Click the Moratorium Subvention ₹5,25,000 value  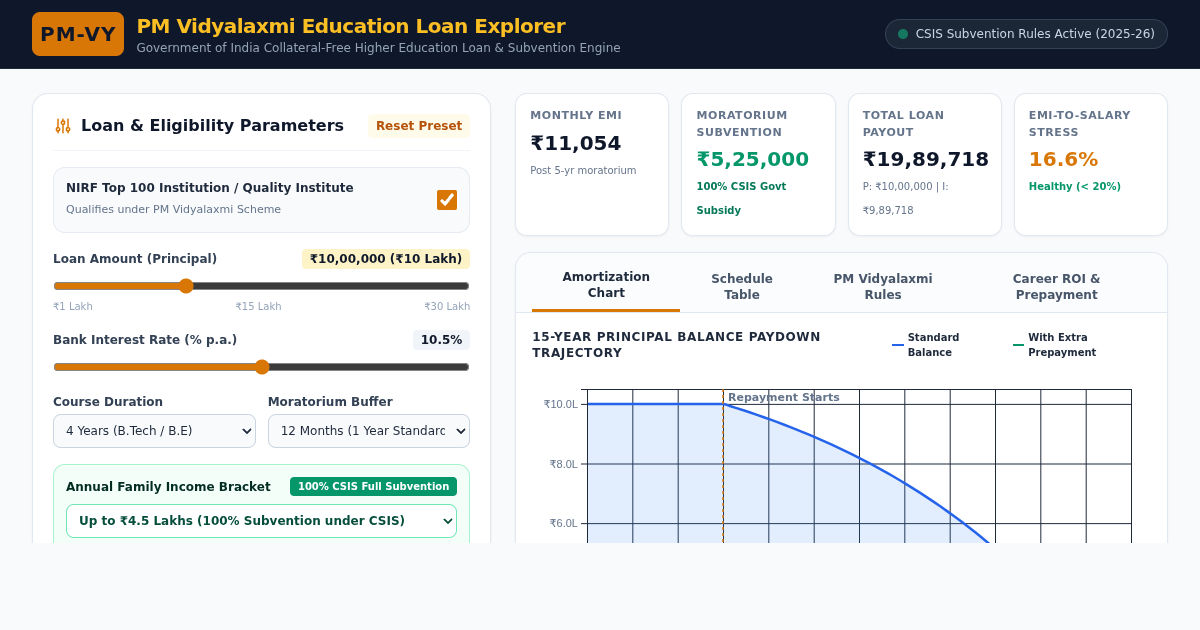753,159
